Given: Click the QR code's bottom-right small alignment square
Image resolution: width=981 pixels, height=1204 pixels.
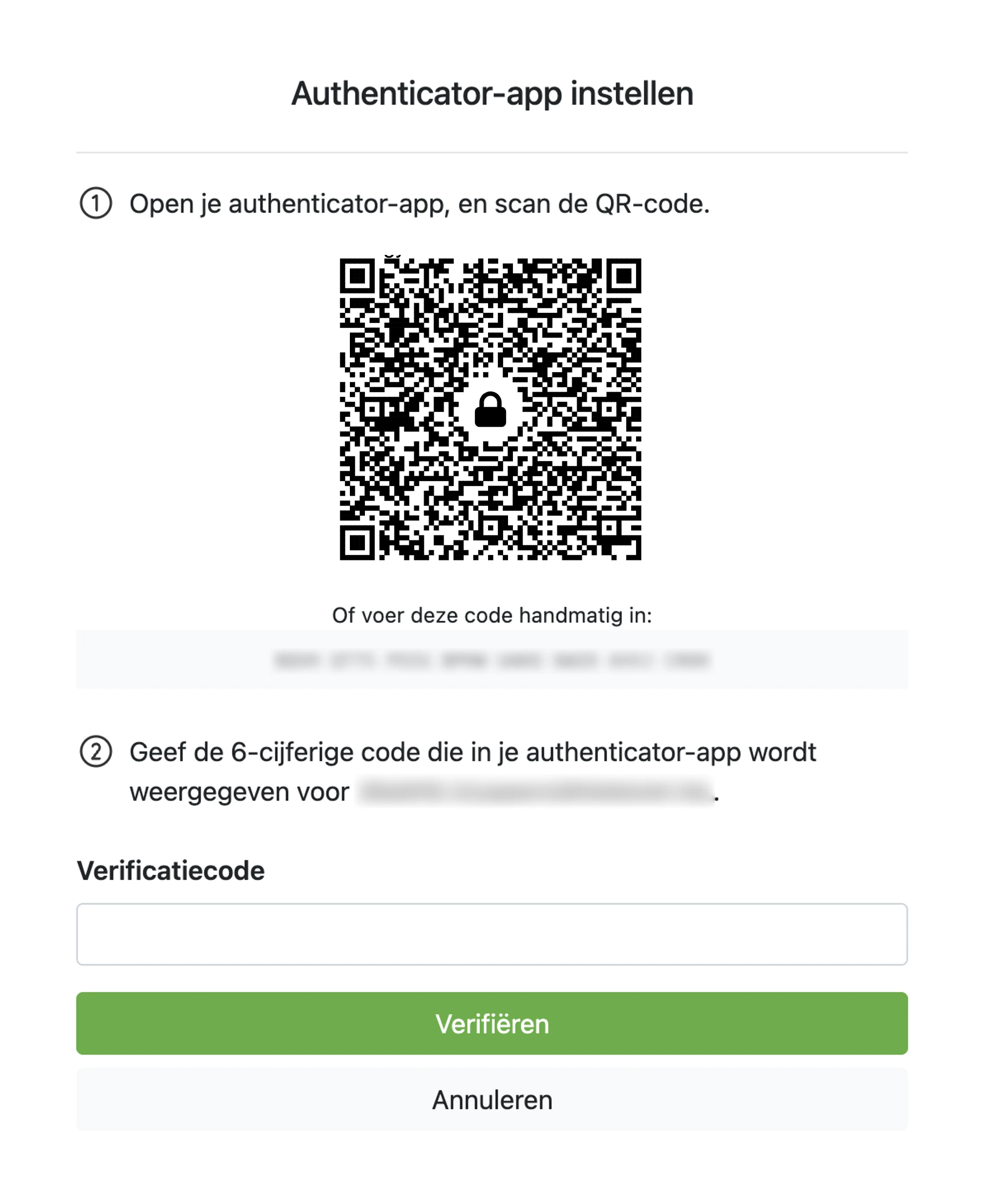Looking at the screenshot, I should point(609,527).
